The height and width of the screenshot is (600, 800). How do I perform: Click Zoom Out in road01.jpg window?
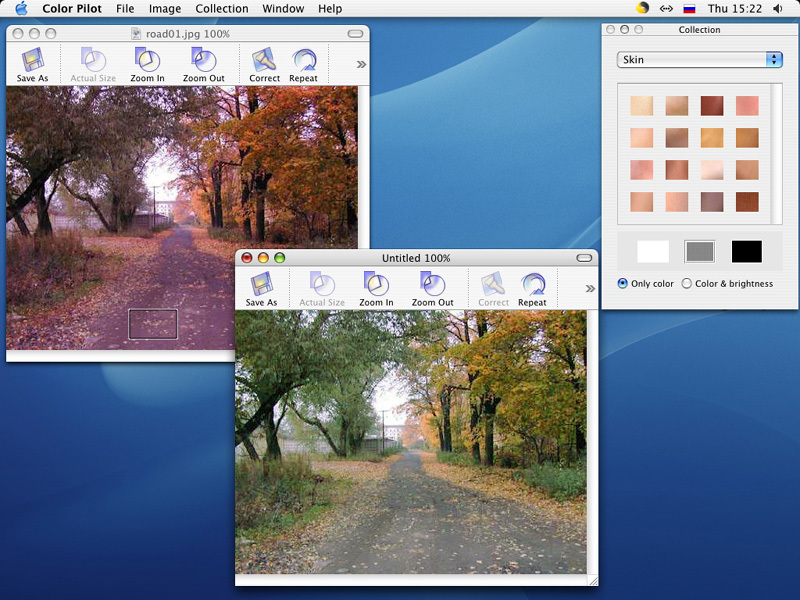coord(204,65)
